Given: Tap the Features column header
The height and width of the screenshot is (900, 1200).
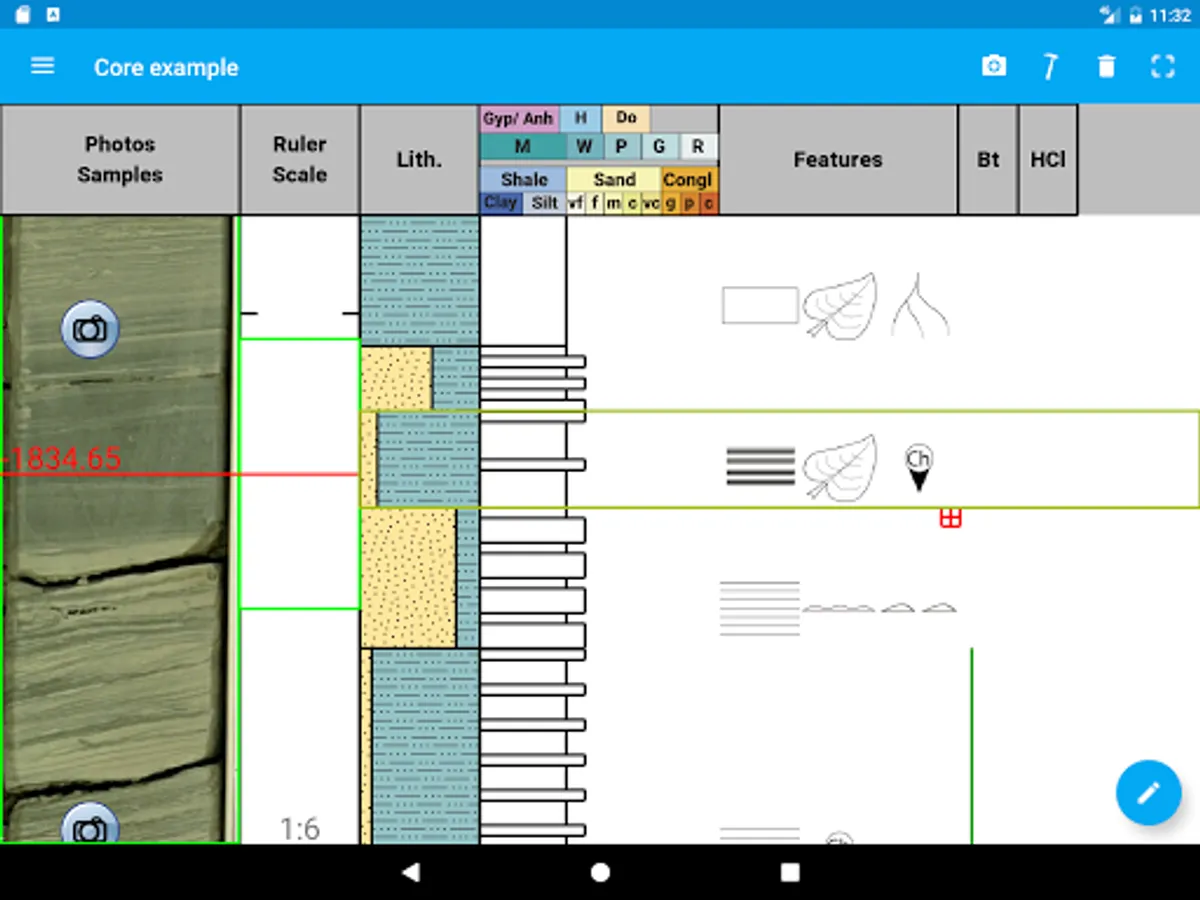Looking at the screenshot, I should pos(838,159).
